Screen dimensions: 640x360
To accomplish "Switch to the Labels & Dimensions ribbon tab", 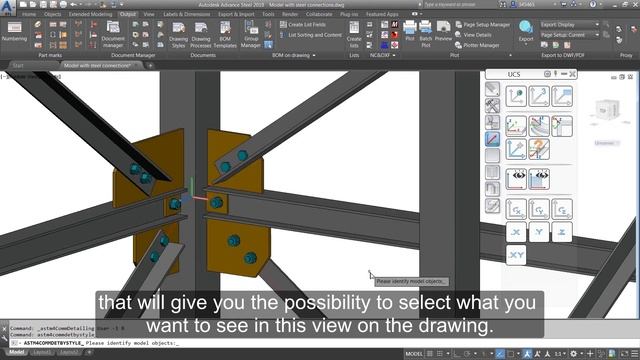I will 187,14.
